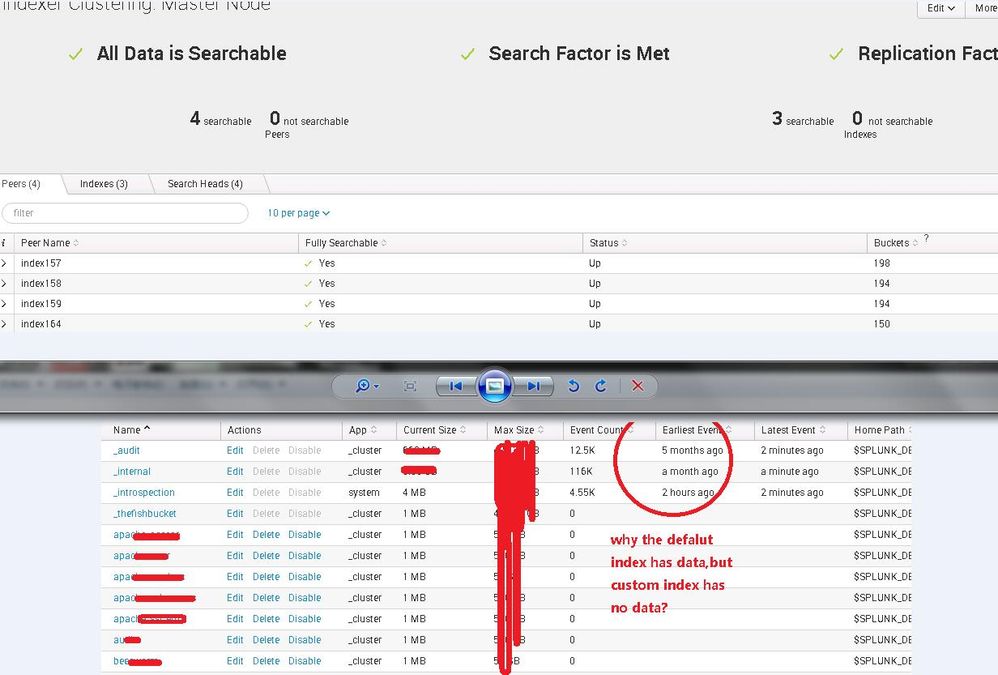The width and height of the screenshot is (998, 675).
Task: Open the 10 per page dropdown
Action: pyautogui.click(x=298, y=213)
